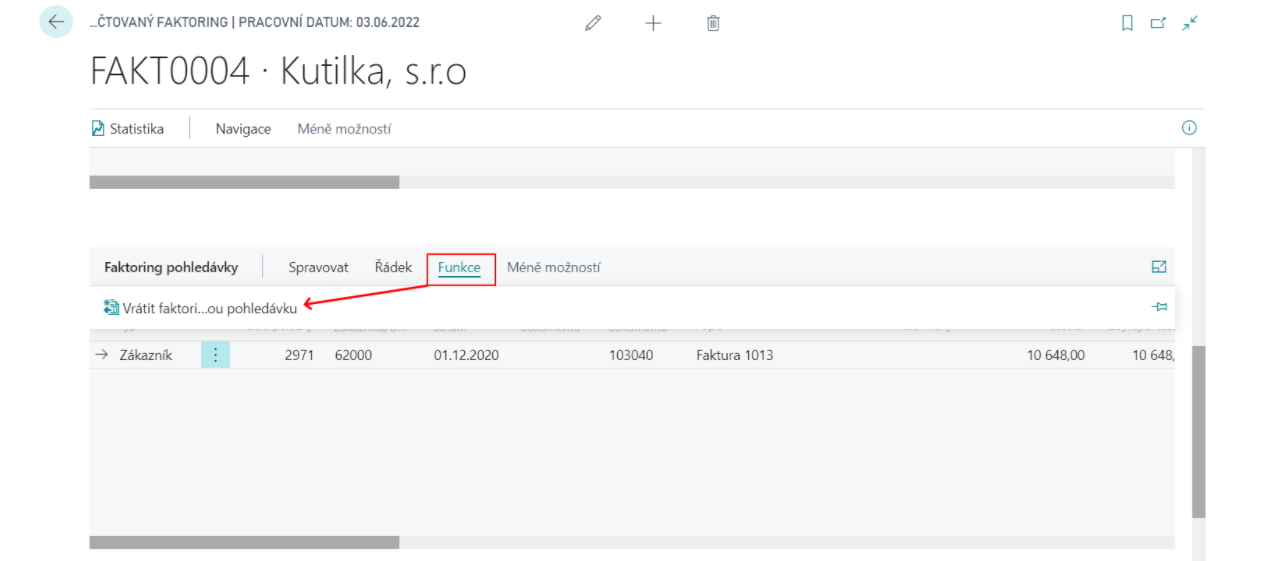Viewport: 1280px width, 561px height.
Task: Pin the Funkce action bar
Action: (x=1159, y=307)
